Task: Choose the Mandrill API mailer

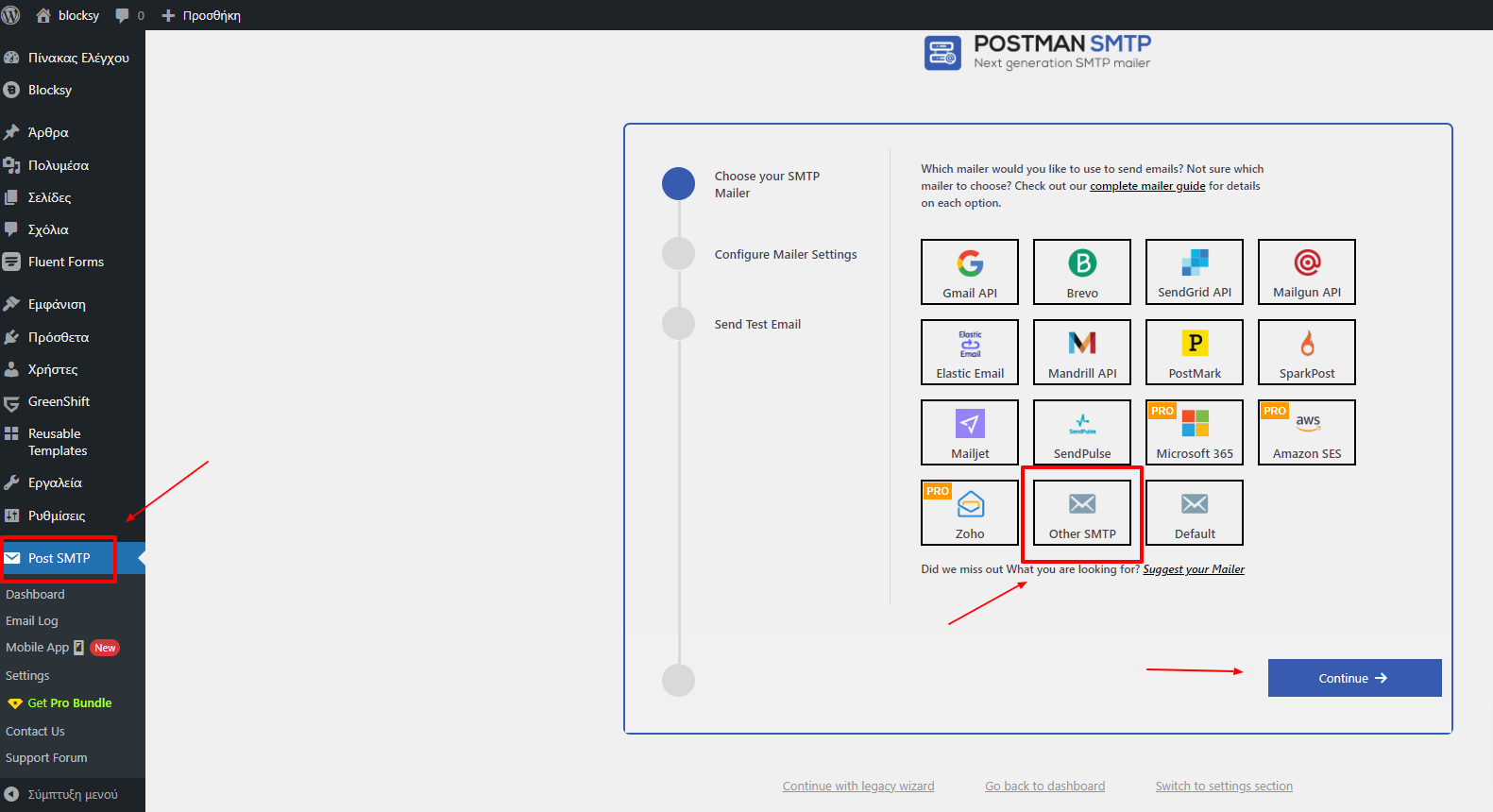Action: [1082, 352]
